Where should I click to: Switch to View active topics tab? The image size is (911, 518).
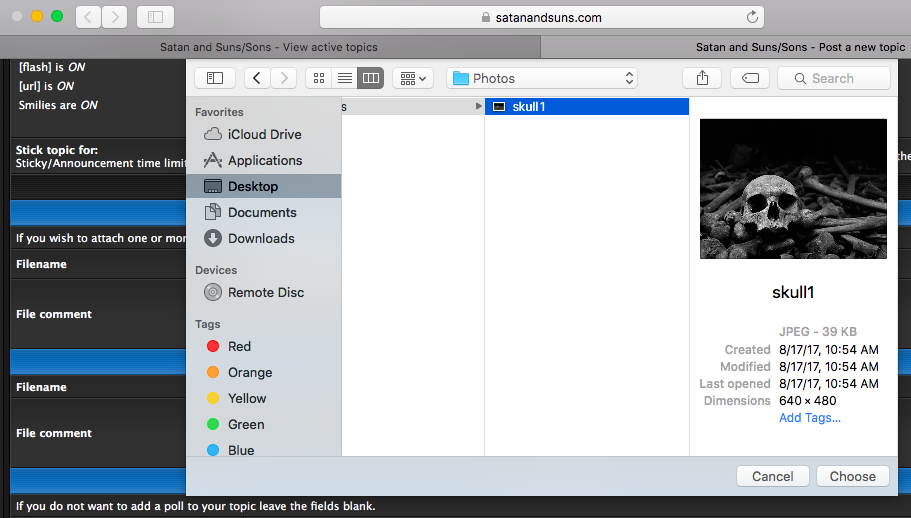click(x=269, y=47)
